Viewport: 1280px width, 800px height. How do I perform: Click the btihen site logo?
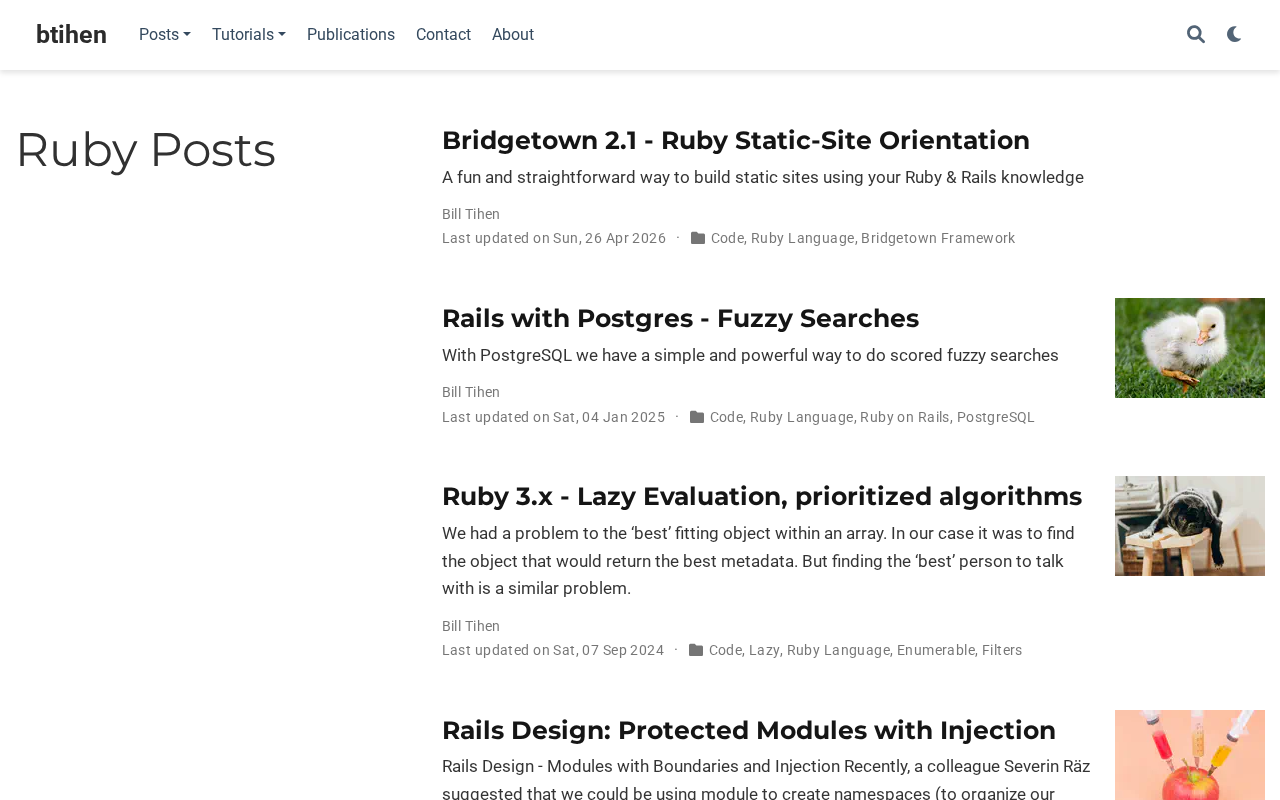pyautogui.click(x=71, y=35)
